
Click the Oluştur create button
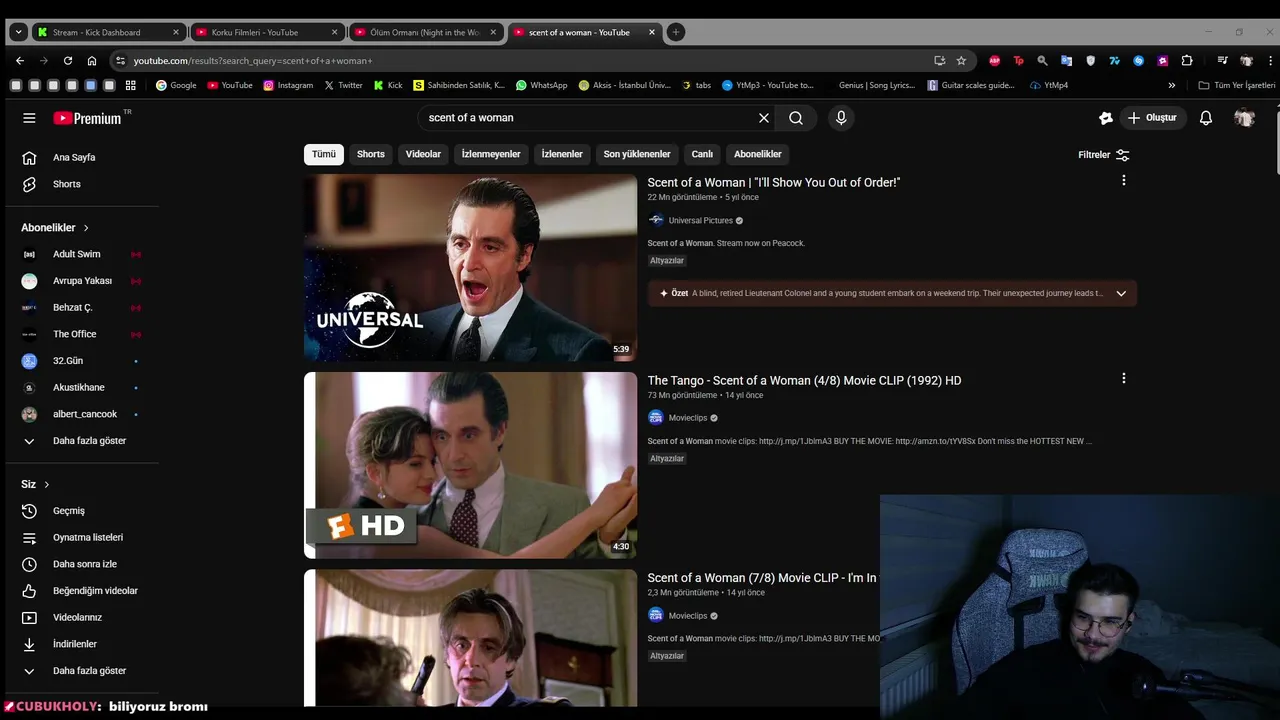click(x=1152, y=118)
